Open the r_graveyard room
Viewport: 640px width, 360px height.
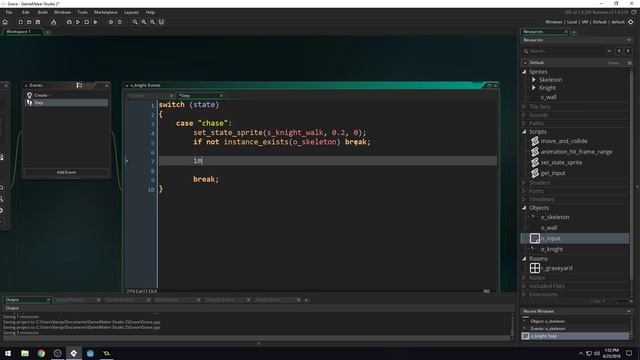click(557, 268)
